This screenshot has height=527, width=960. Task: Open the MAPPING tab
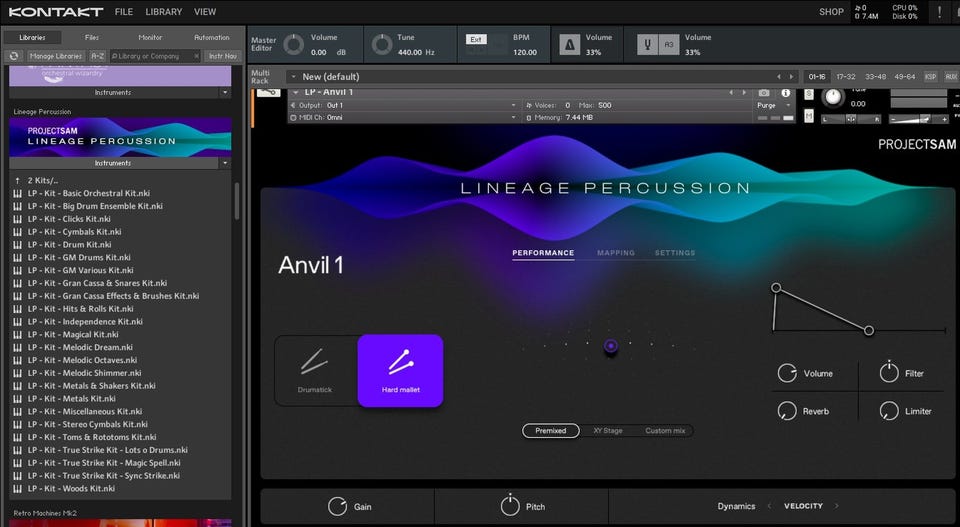pos(615,253)
